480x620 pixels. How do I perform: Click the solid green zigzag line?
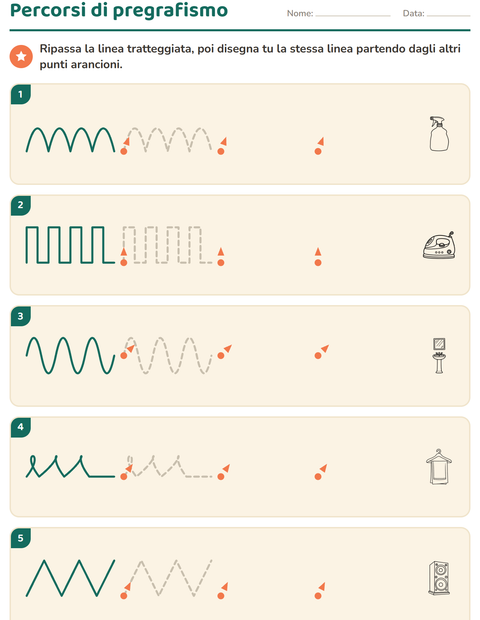click(x=70, y=578)
